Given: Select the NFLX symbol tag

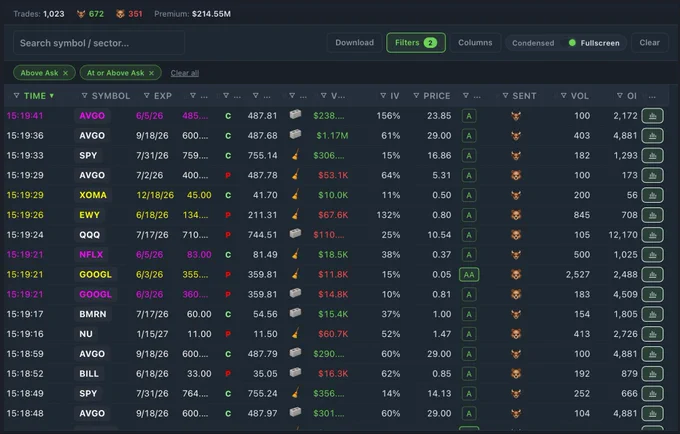Looking at the screenshot, I should pos(91,255).
